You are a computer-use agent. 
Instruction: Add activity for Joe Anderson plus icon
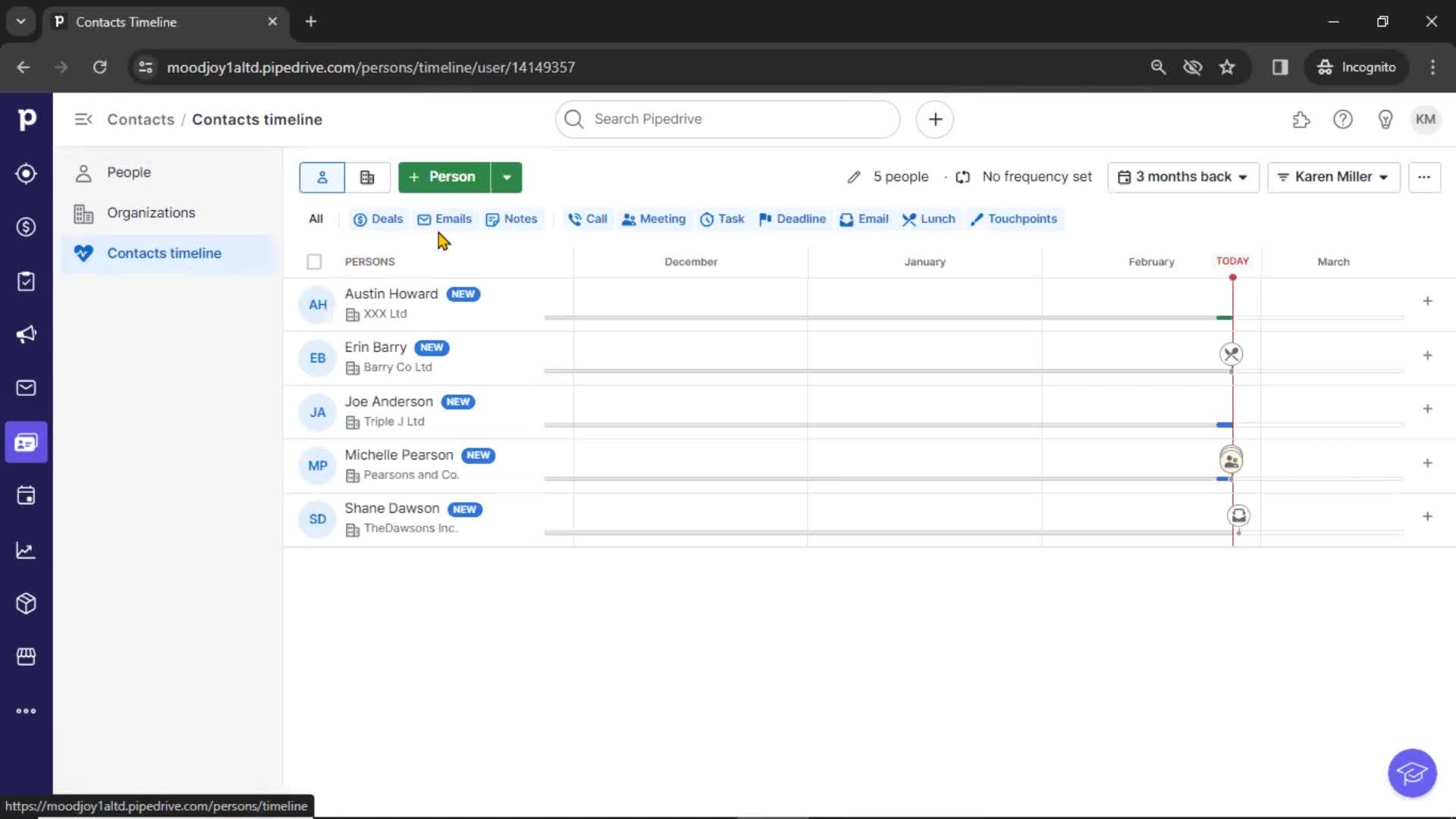coord(1427,409)
